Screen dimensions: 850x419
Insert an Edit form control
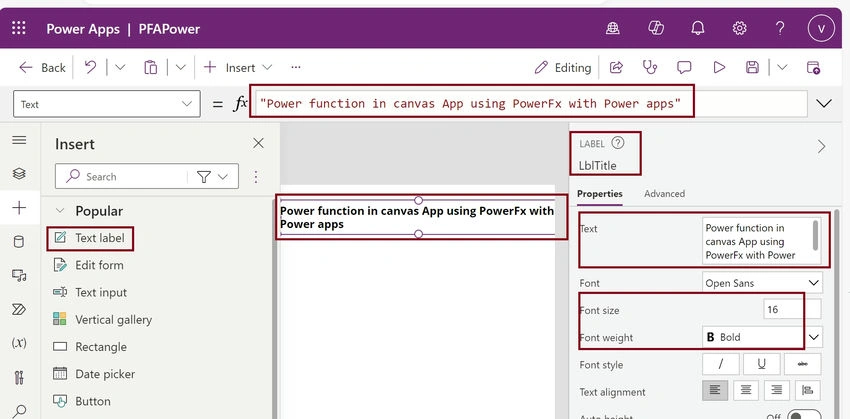pos(89,265)
